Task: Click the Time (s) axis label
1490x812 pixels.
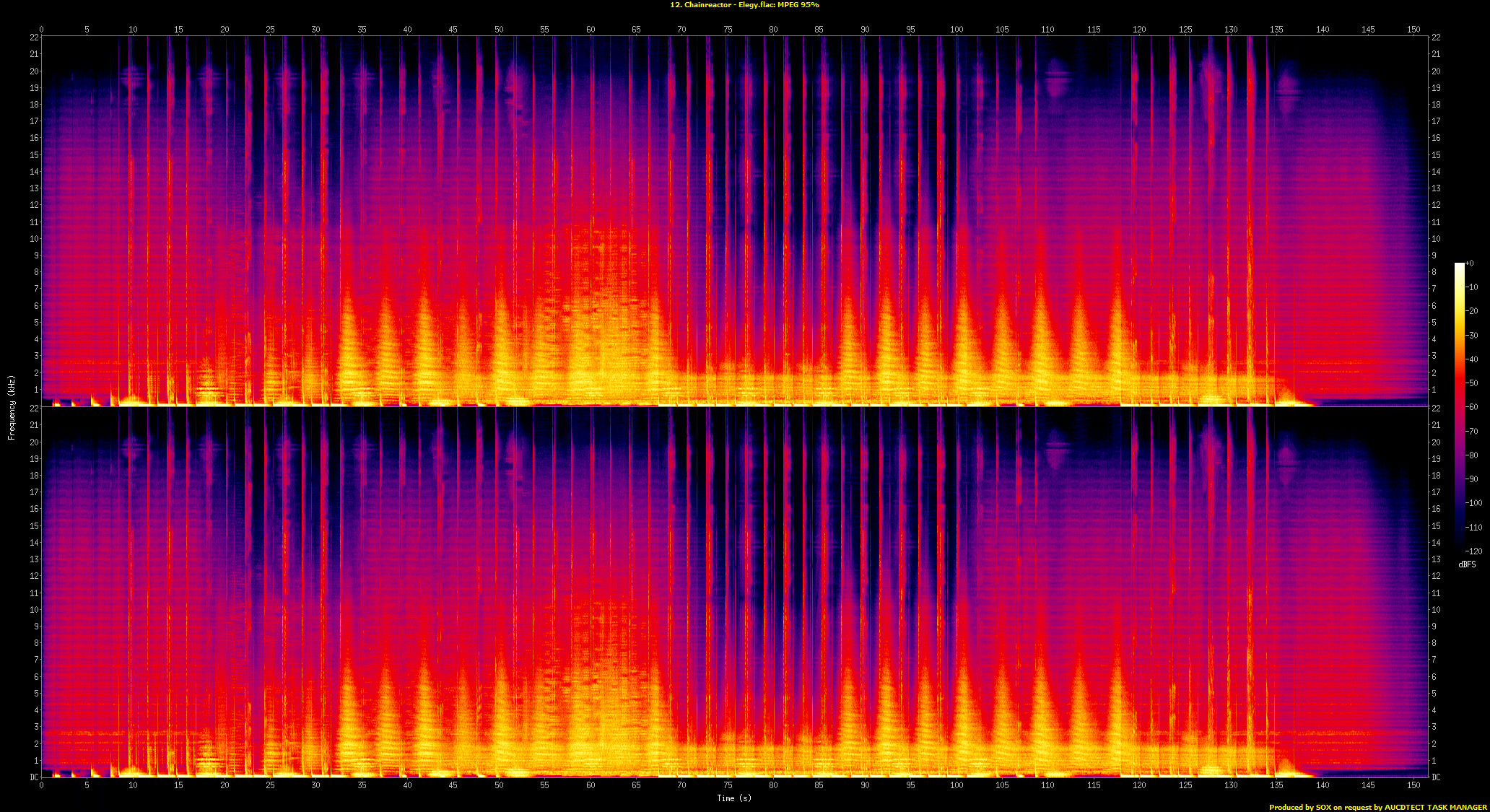Action: point(734,798)
